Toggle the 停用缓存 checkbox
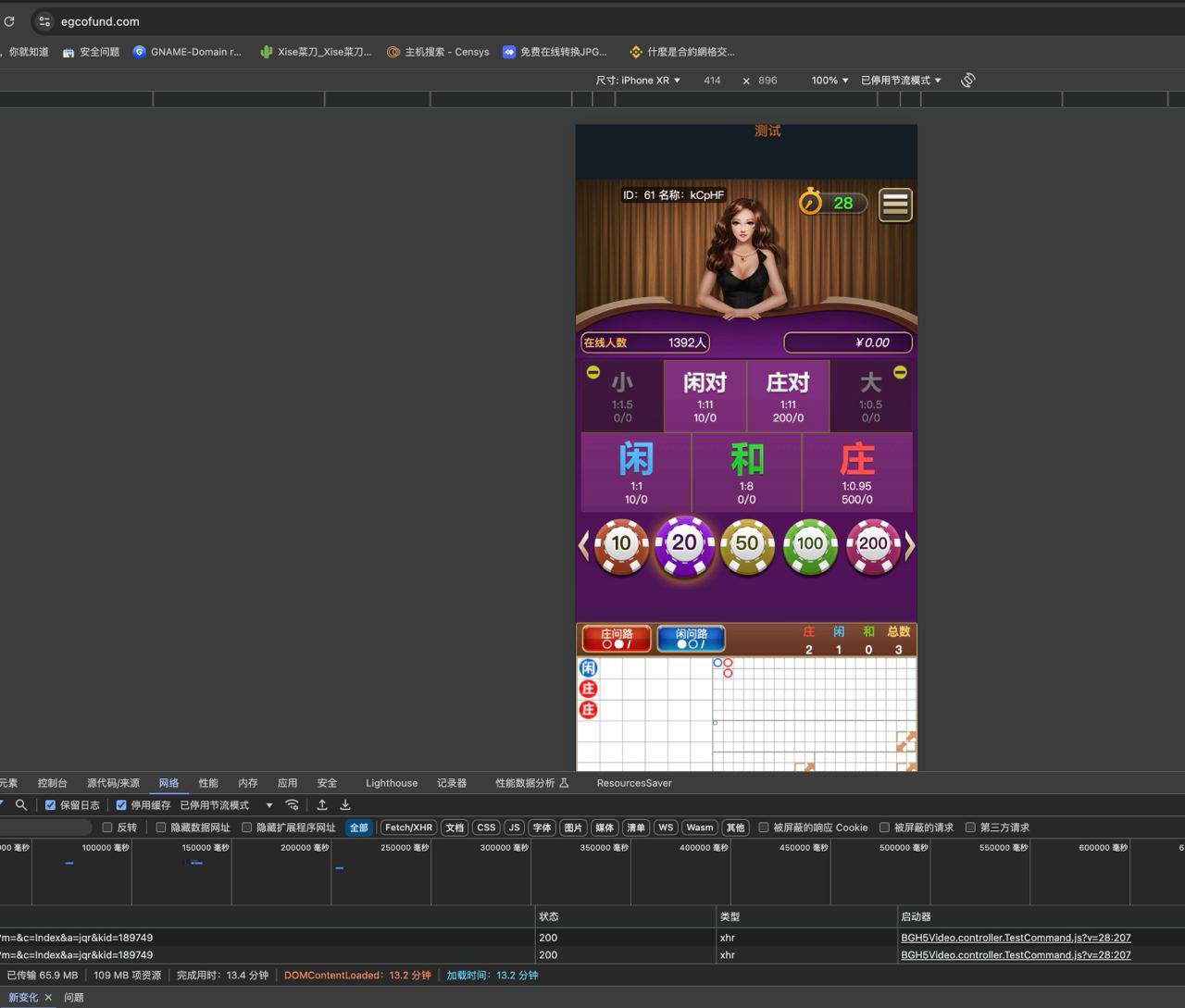The image size is (1185, 1008). click(x=121, y=805)
